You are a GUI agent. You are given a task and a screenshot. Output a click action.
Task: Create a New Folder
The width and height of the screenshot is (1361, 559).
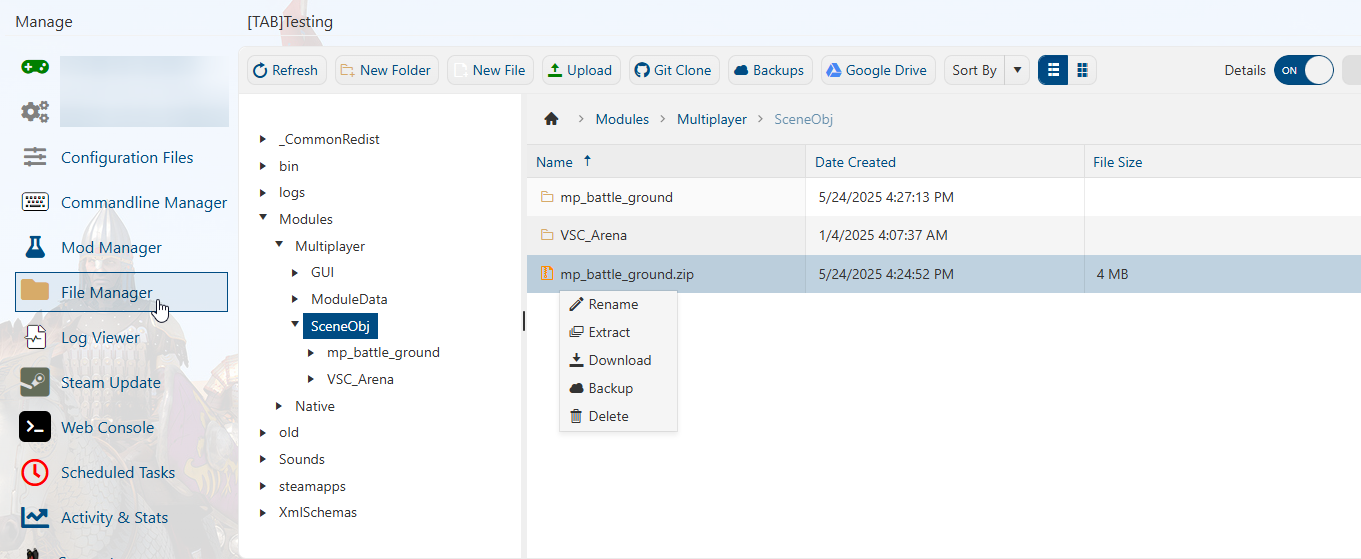[385, 70]
